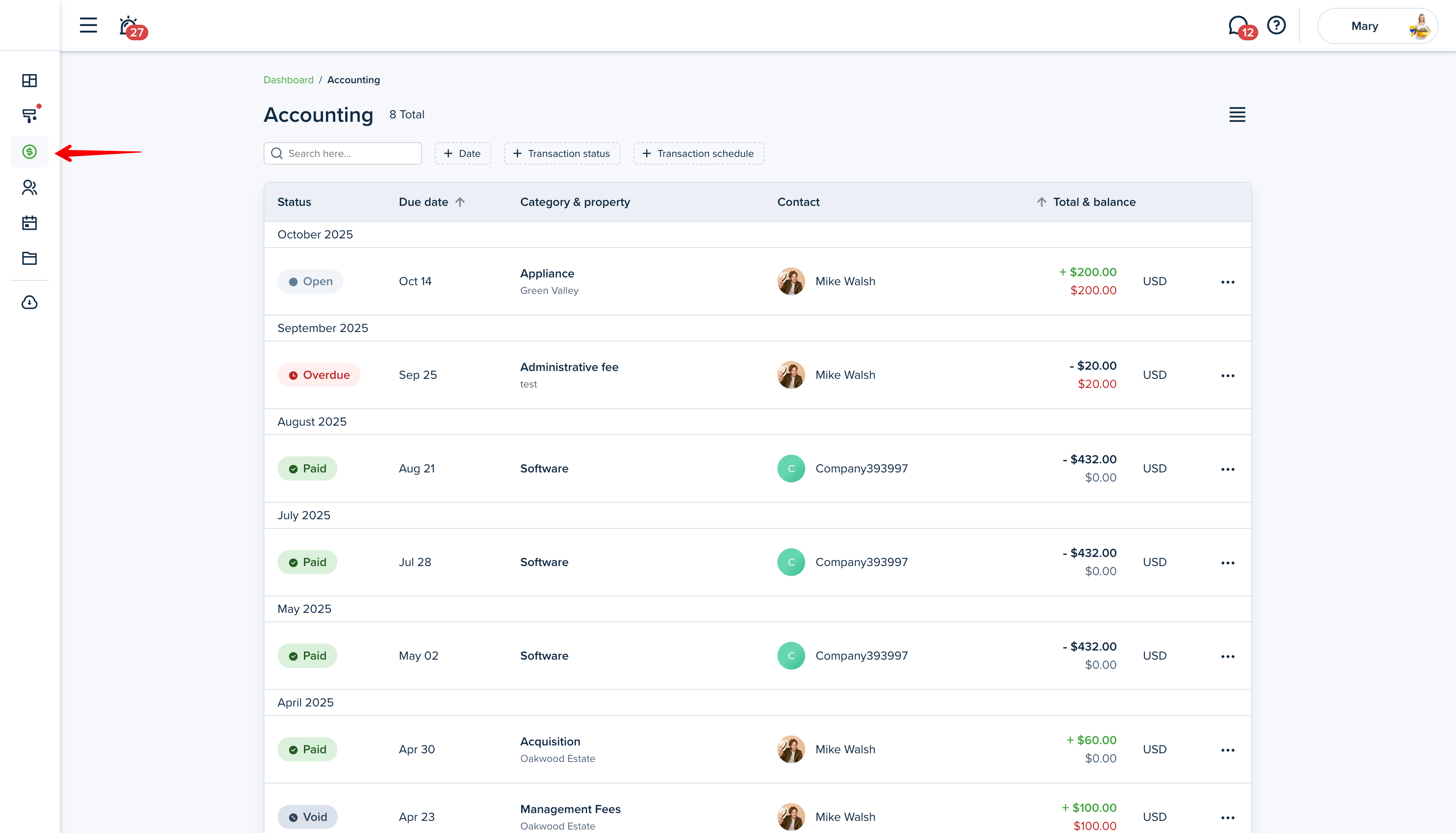The height and width of the screenshot is (833, 1456).
Task: Expand the Transaction status filter
Action: [x=562, y=153]
